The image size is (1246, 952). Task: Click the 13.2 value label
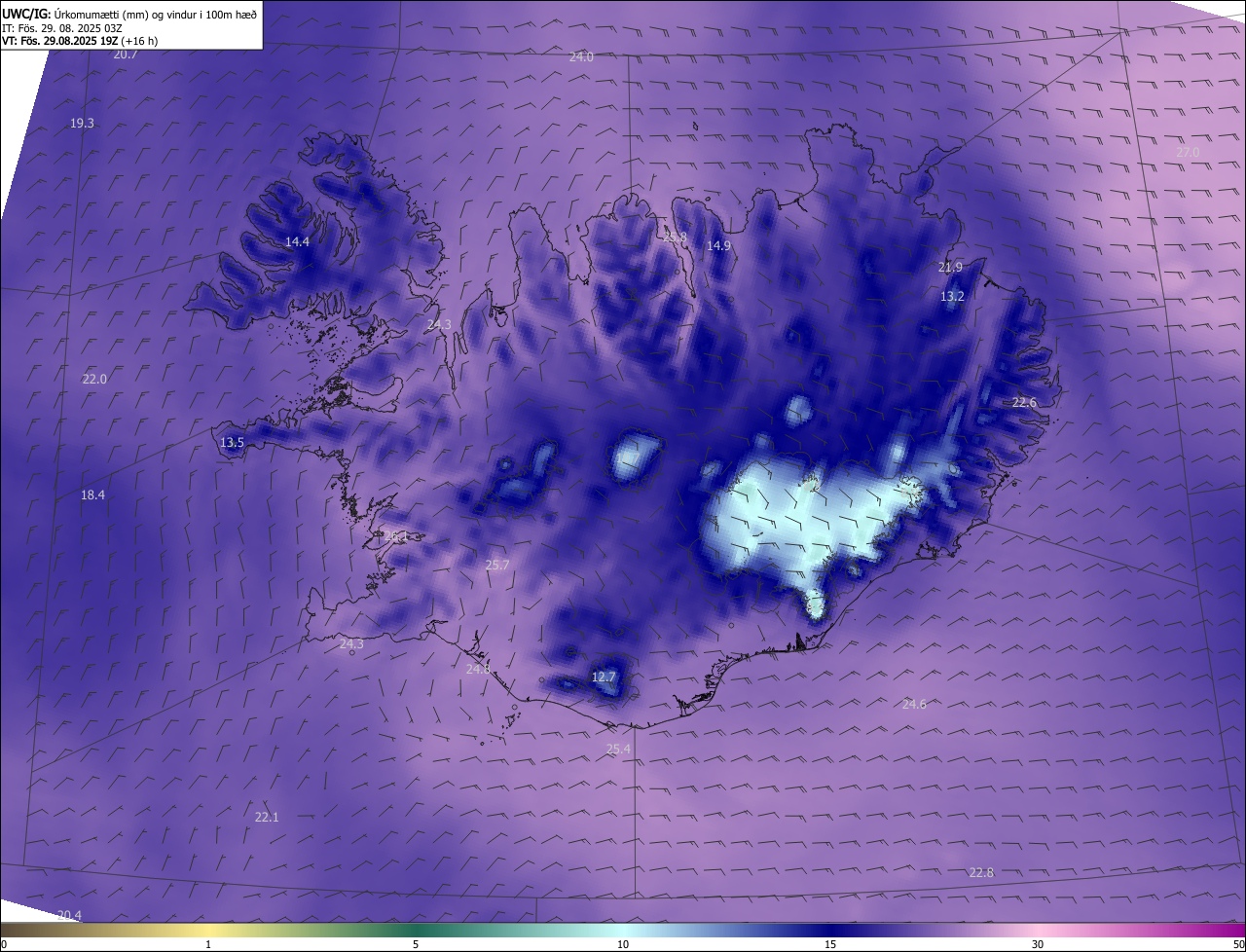pos(952,297)
